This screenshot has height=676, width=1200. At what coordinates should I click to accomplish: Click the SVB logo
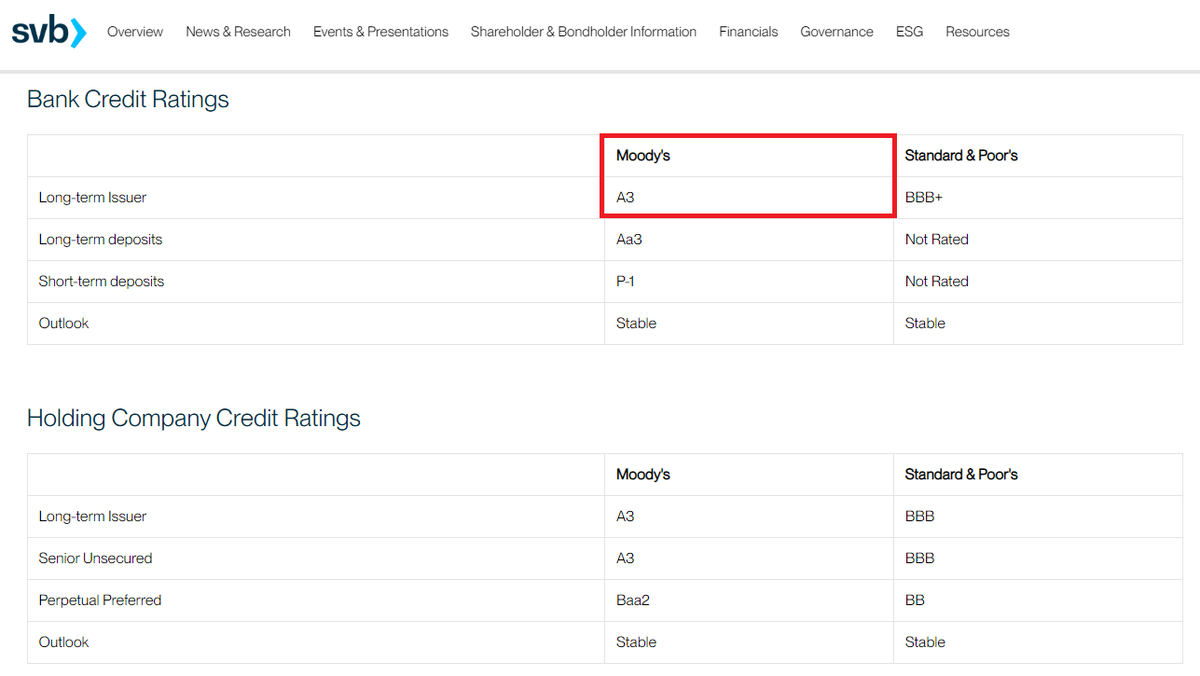tap(49, 32)
